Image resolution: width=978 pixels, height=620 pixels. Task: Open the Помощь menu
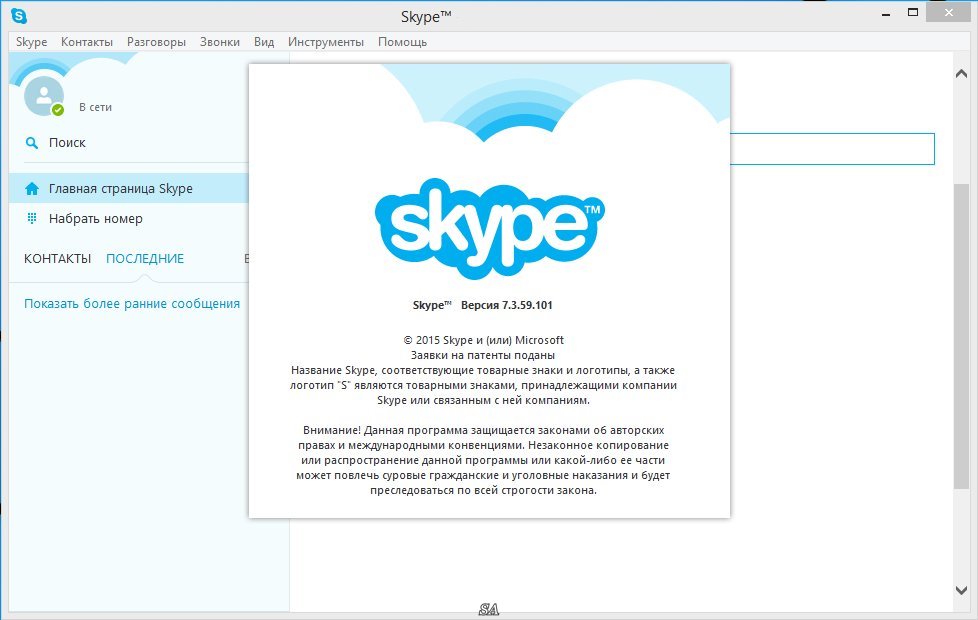[x=402, y=42]
